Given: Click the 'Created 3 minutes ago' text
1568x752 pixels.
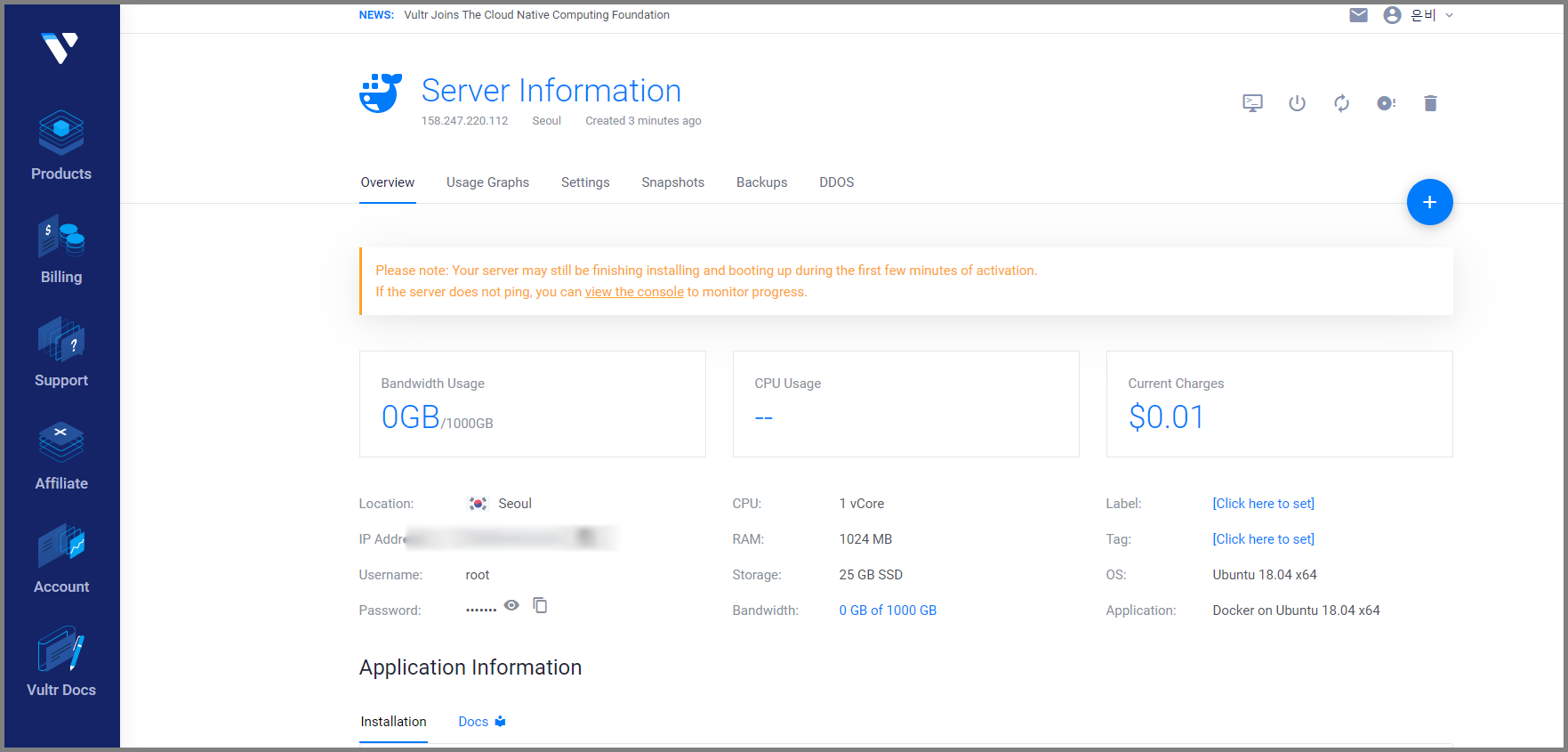Looking at the screenshot, I should point(643,121).
